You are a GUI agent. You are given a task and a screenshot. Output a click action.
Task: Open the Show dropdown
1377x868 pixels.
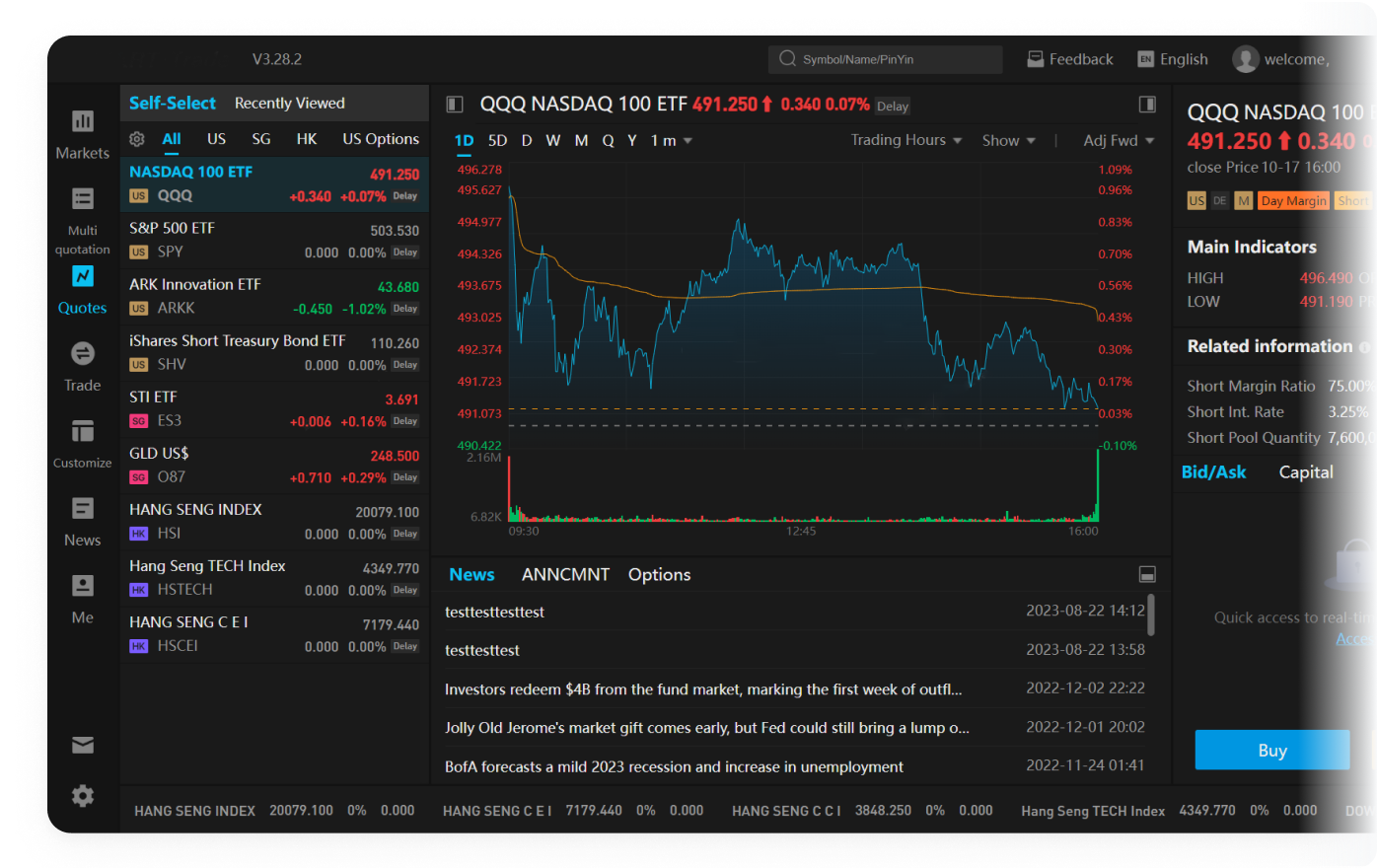pyautogui.click(x=1009, y=140)
